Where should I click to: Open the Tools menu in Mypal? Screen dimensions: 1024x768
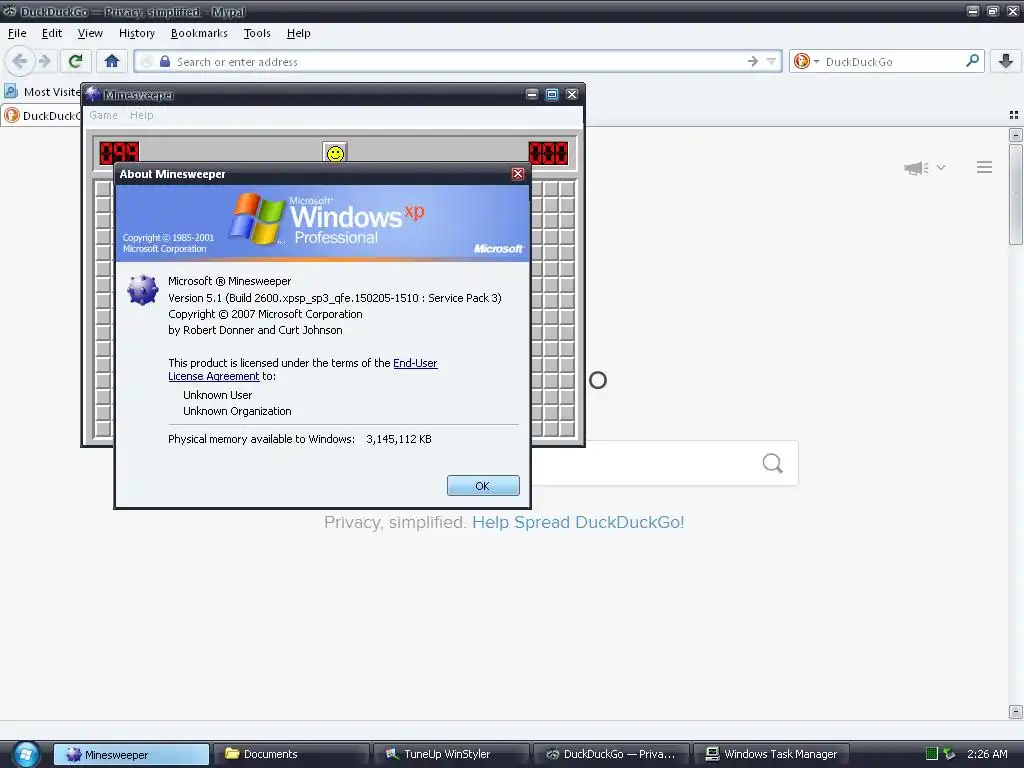[257, 33]
